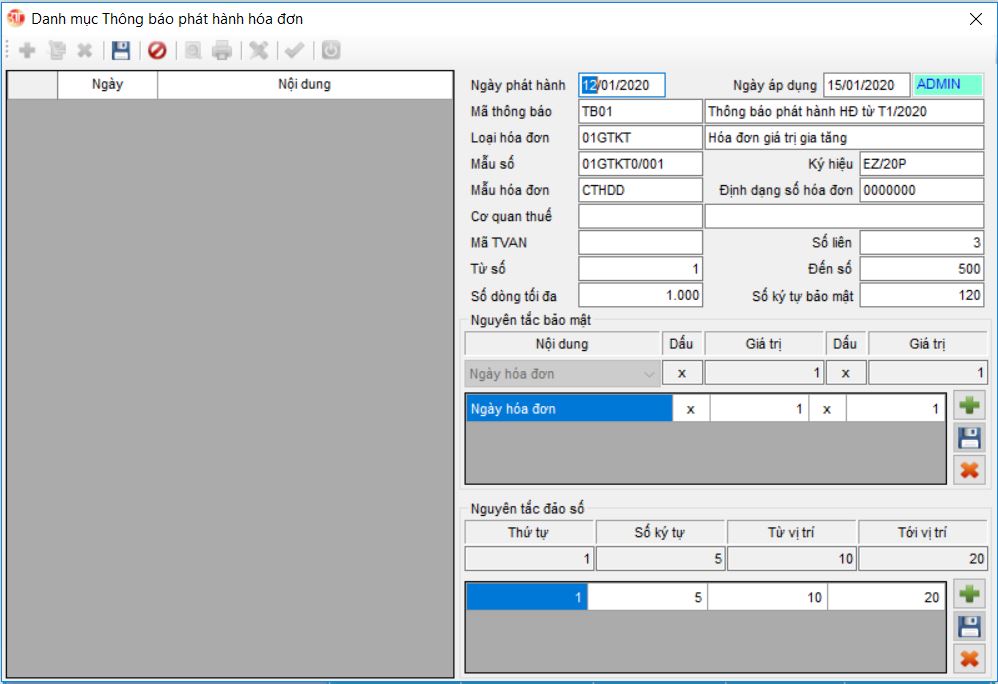Click the printer toolbar icon
Screen dimensions: 998x684
pos(222,50)
